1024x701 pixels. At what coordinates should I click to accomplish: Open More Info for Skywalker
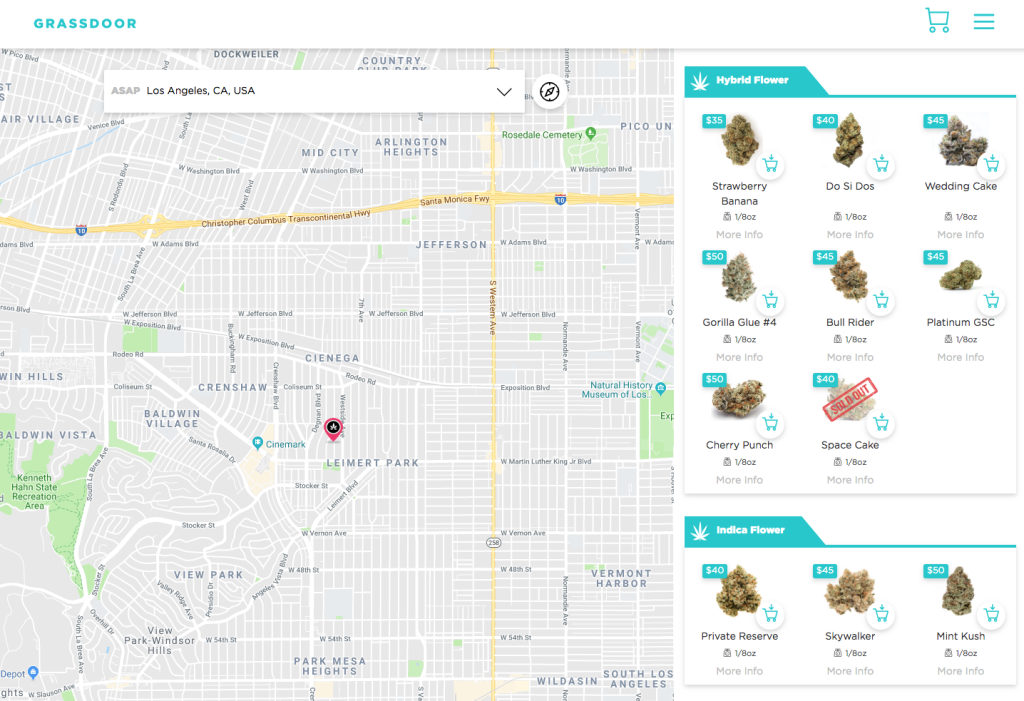[850, 671]
